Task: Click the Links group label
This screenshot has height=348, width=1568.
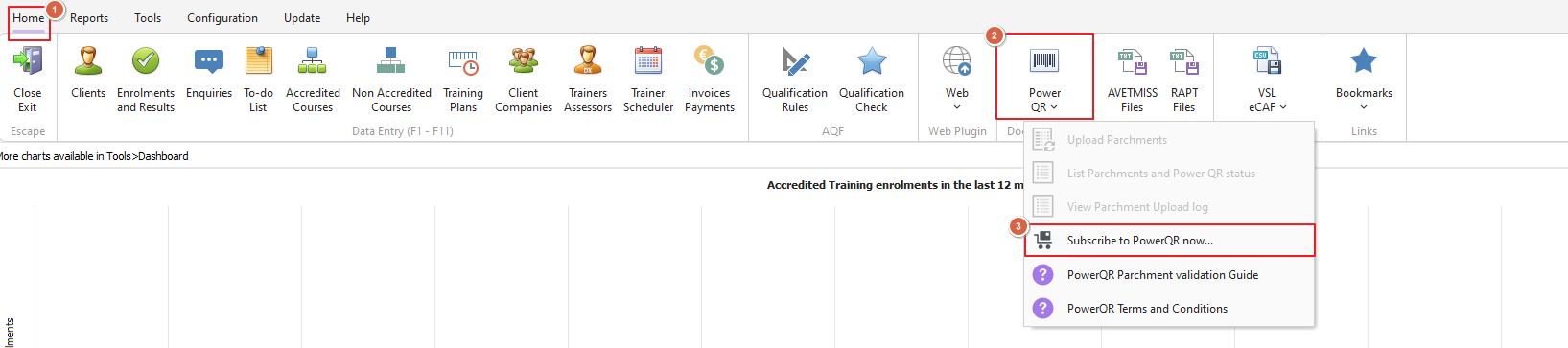Action: 1364,131
